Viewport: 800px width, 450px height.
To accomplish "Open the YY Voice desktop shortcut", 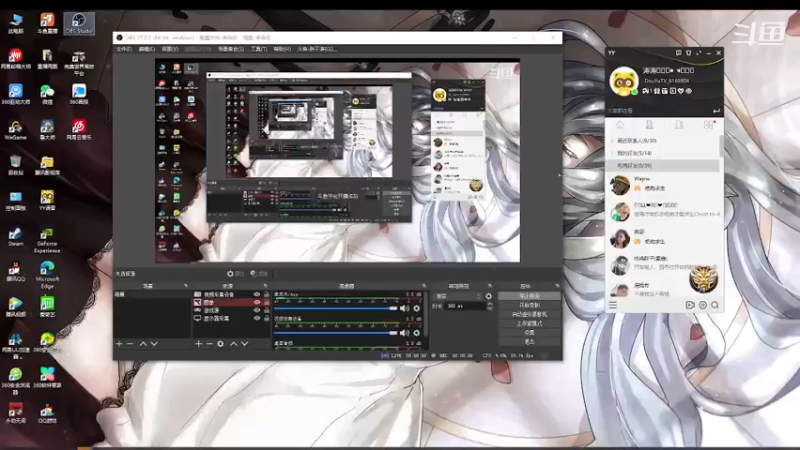I will tap(47, 201).
